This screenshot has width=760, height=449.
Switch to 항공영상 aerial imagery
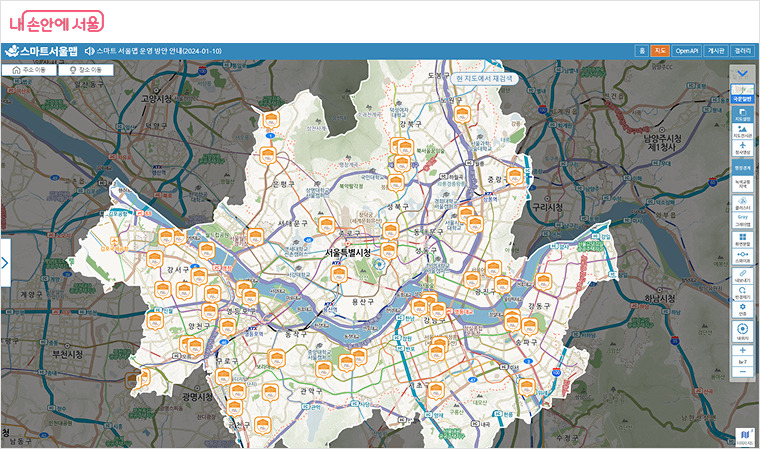click(742, 149)
